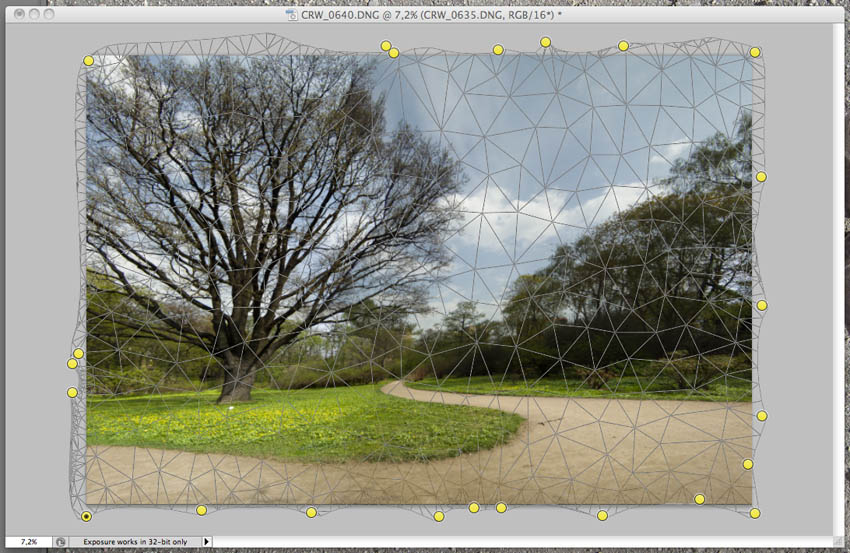850x553 pixels.
Task: Select left pin of close pair on bottom edge
Action: click(x=474, y=507)
